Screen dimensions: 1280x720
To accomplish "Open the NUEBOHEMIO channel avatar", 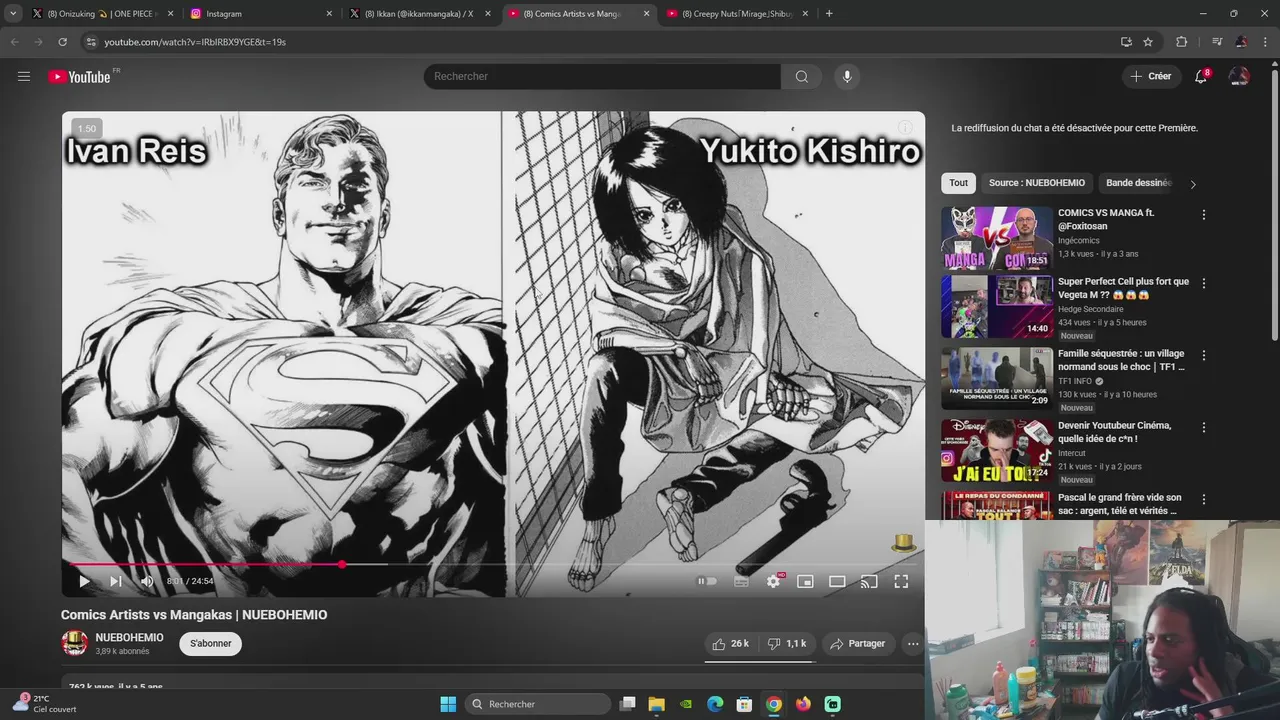I will tap(75, 643).
